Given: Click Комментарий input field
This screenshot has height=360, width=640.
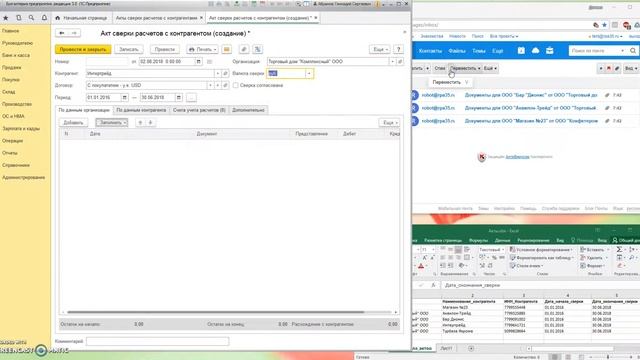Looking at the screenshot, I should pyautogui.click(x=158, y=341).
